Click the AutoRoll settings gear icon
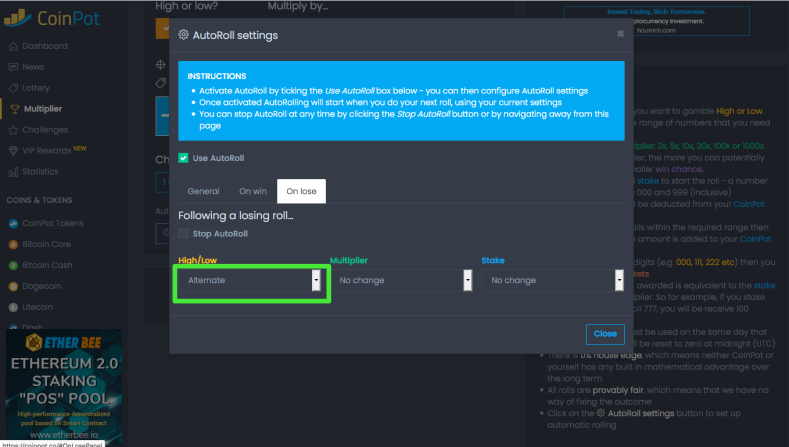The height and width of the screenshot is (447, 789). (x=184, y=35)
